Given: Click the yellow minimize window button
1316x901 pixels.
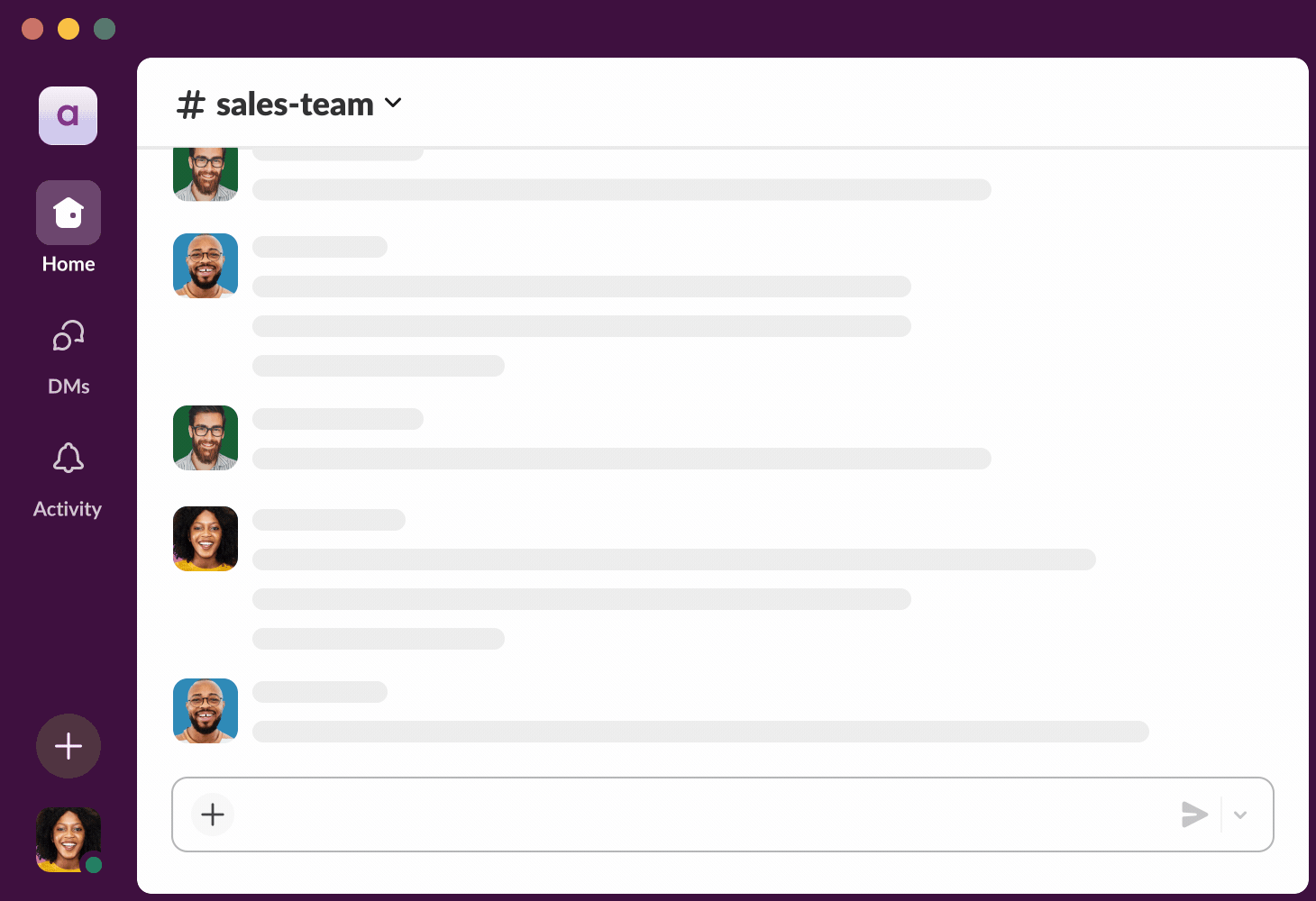Looking at the screenshot, I should 69,29.
